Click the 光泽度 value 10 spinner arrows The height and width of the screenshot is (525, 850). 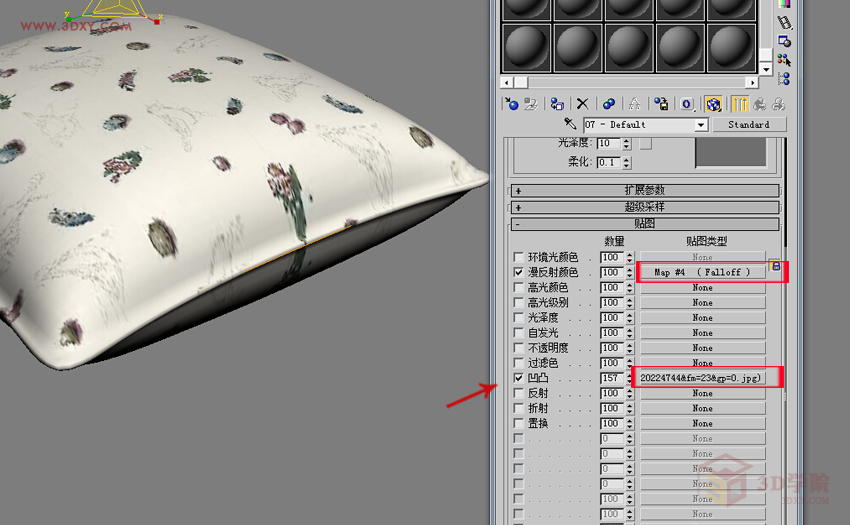pyautogui.click(x=627, y=143)
